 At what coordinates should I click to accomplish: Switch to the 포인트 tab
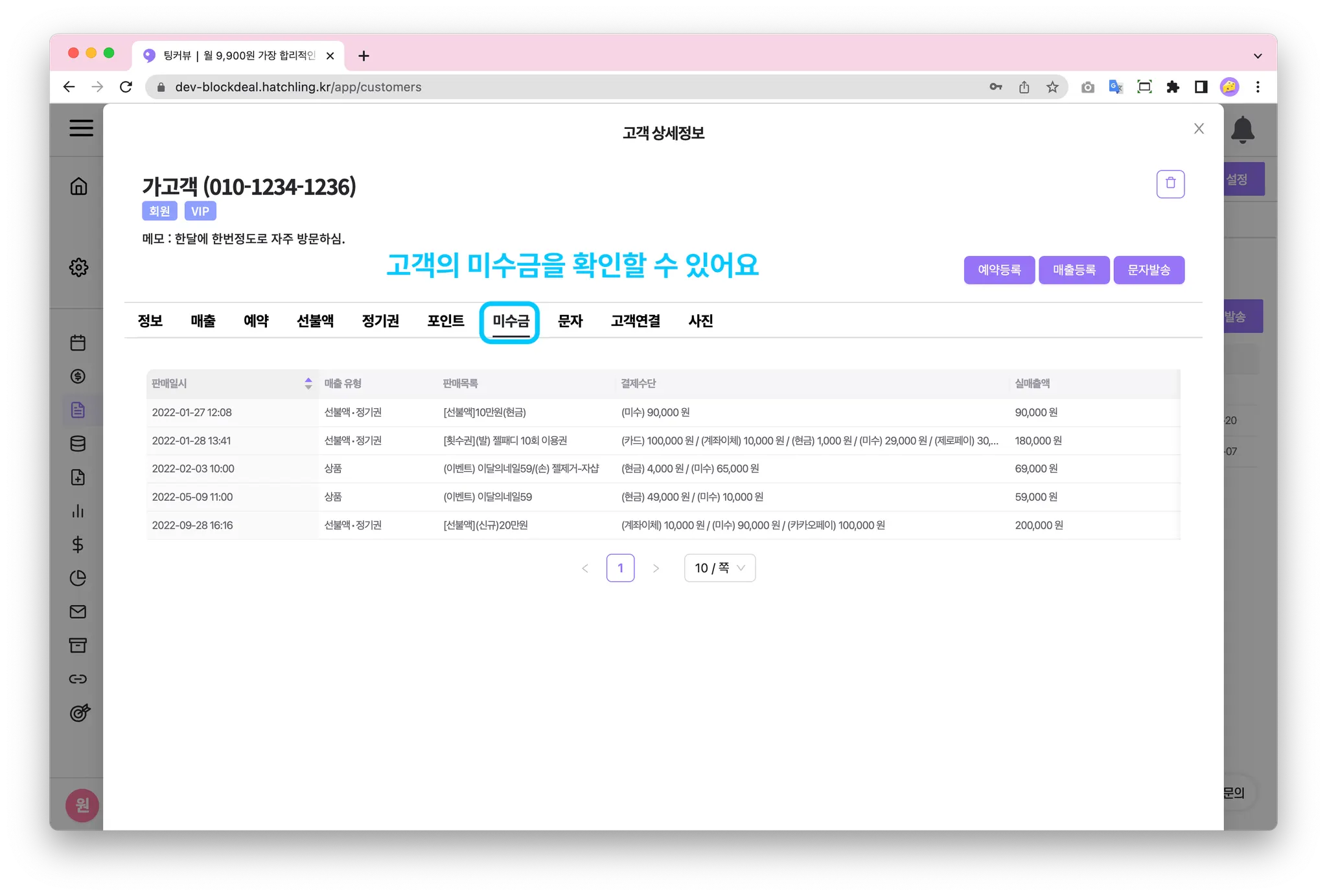pyautogui.click(x=445, y=321)
